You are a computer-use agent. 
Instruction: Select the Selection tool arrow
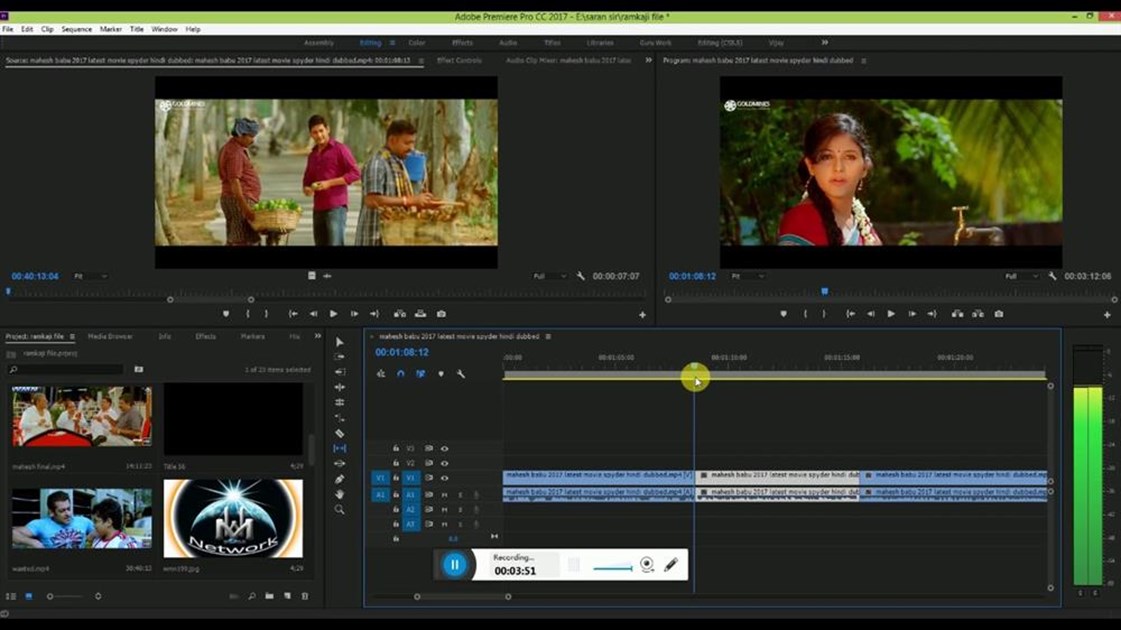(x=340, y=342)
